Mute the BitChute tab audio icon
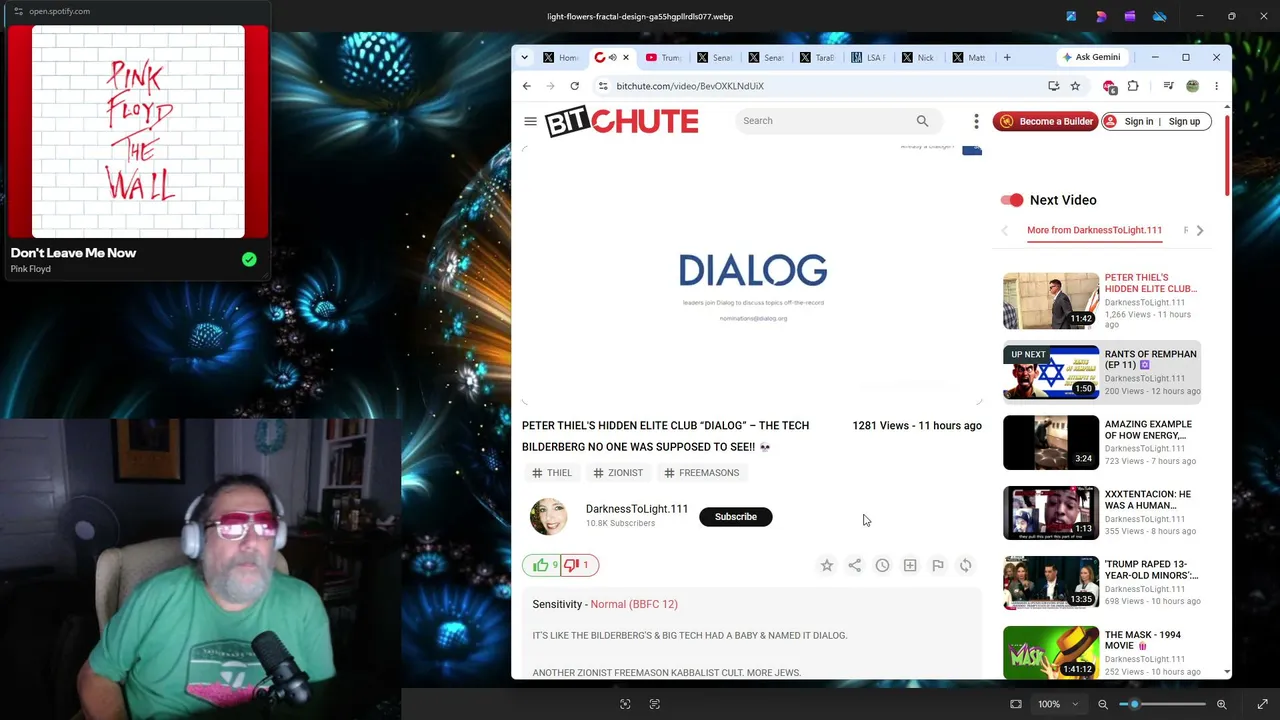1280x720 pixels. coord(612,57)
